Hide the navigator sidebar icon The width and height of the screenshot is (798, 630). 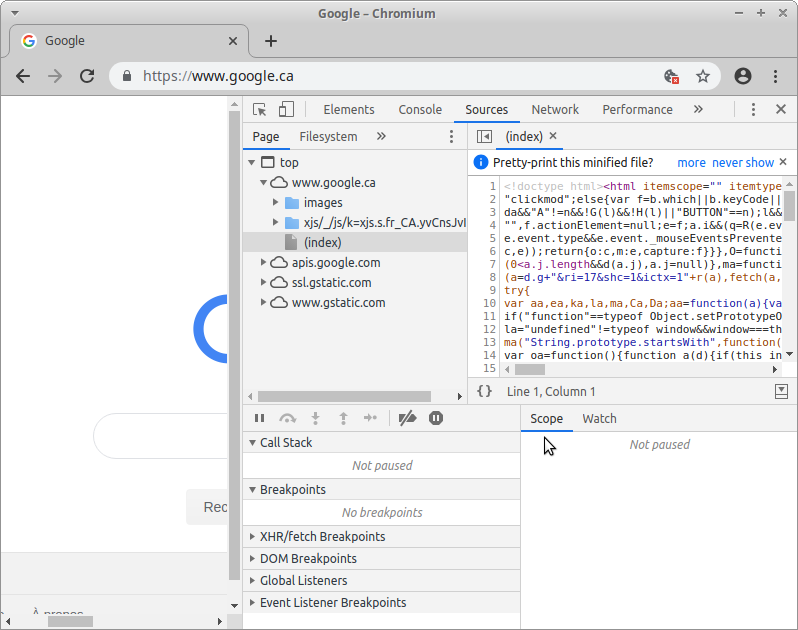click(484, 137)
